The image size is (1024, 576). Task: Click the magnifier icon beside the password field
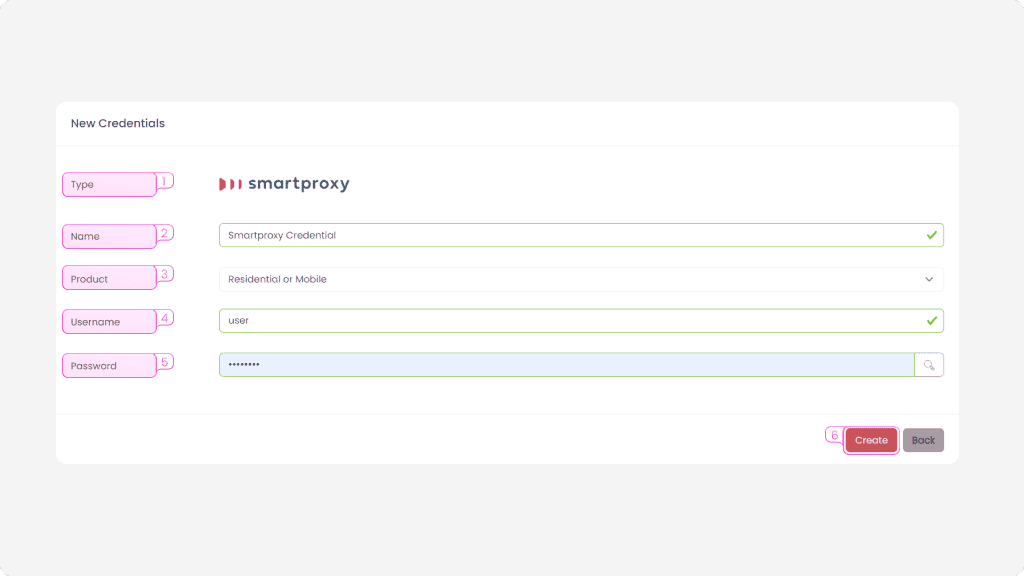click(x=929, y=365)
